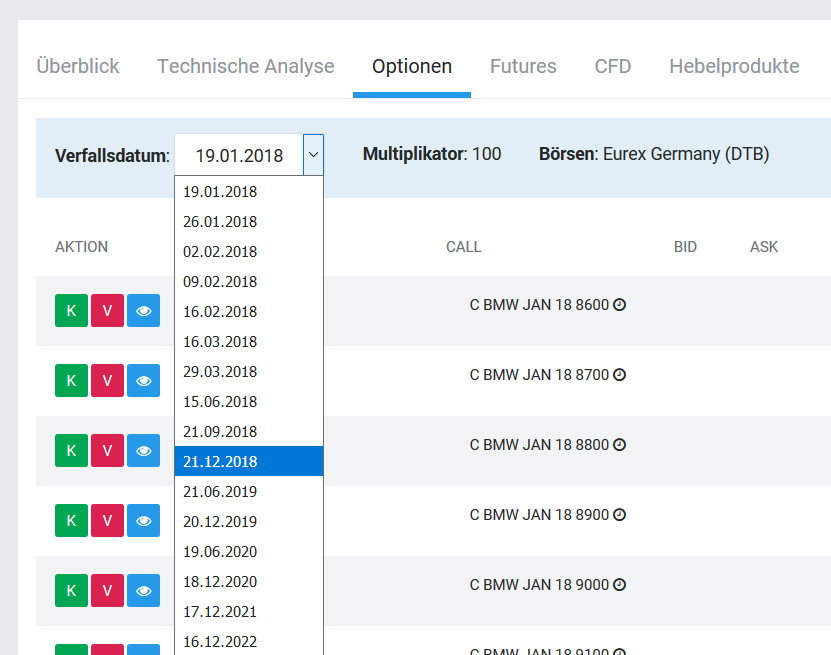This screenshot has height=655, width=831.
Task: Pick 18.12.2020 expiry date
Action: pos(249,581)
